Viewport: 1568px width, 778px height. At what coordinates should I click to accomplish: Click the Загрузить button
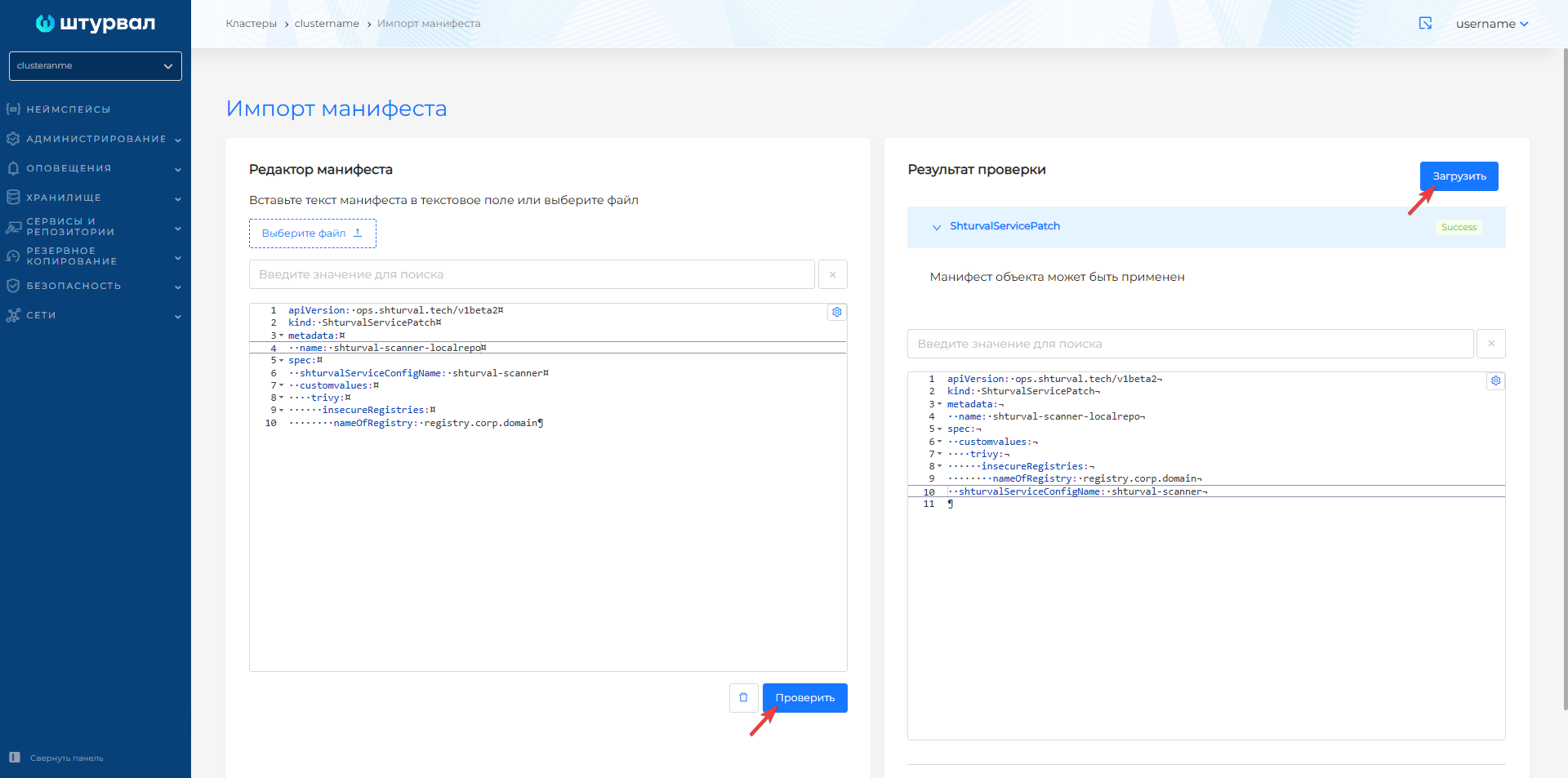point(1459,176)
